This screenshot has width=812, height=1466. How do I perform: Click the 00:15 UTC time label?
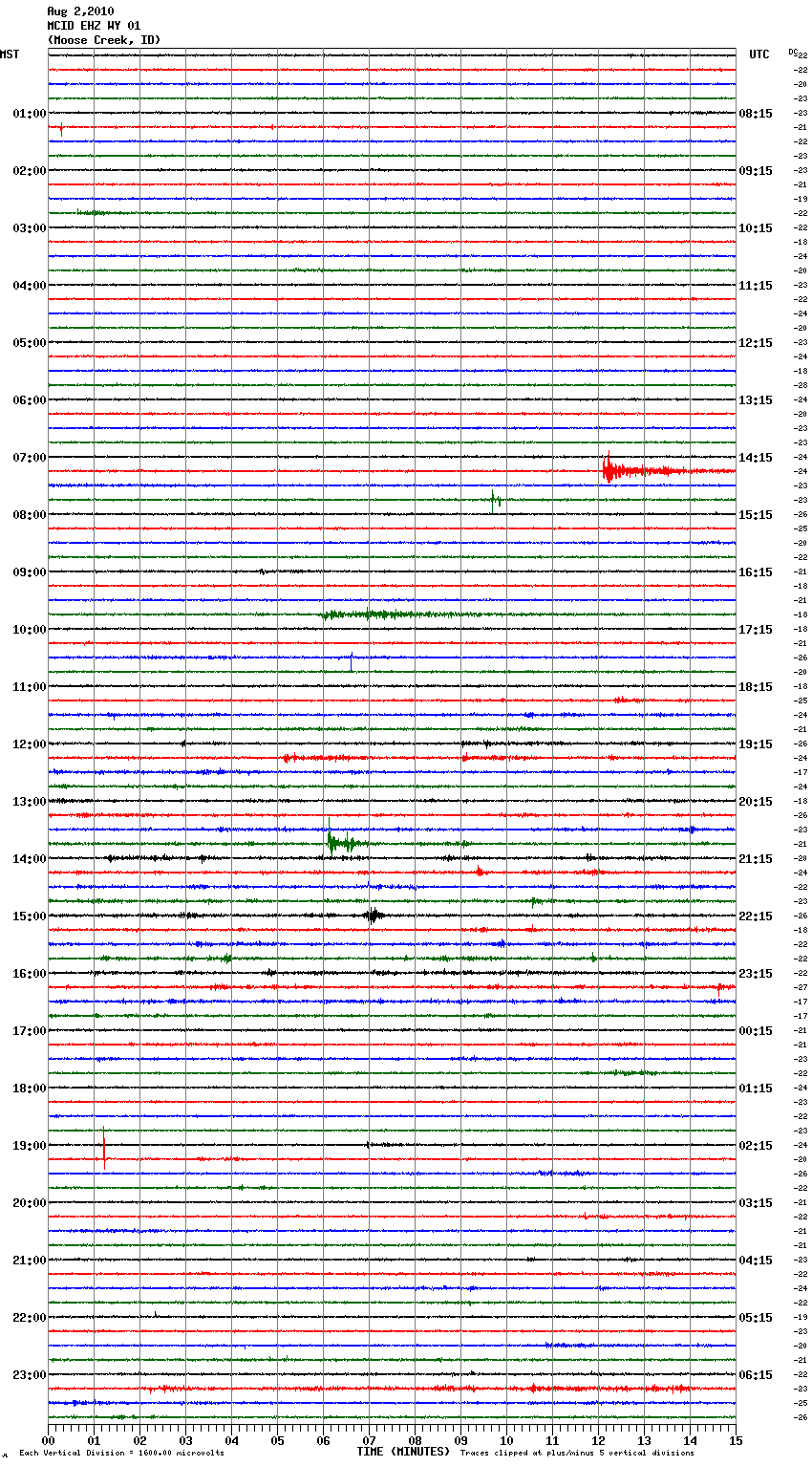point(756,1031)
